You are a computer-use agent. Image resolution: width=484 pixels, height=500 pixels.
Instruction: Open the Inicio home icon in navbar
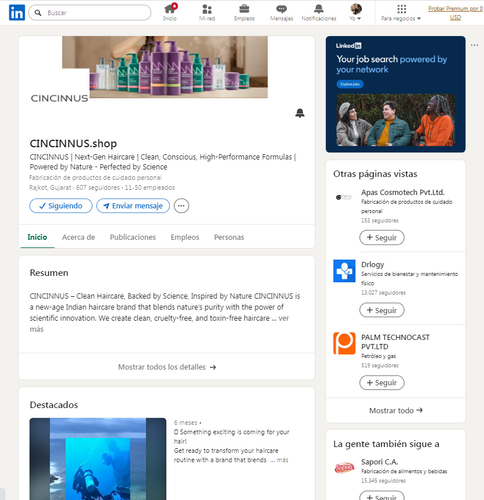click(170, 13)
